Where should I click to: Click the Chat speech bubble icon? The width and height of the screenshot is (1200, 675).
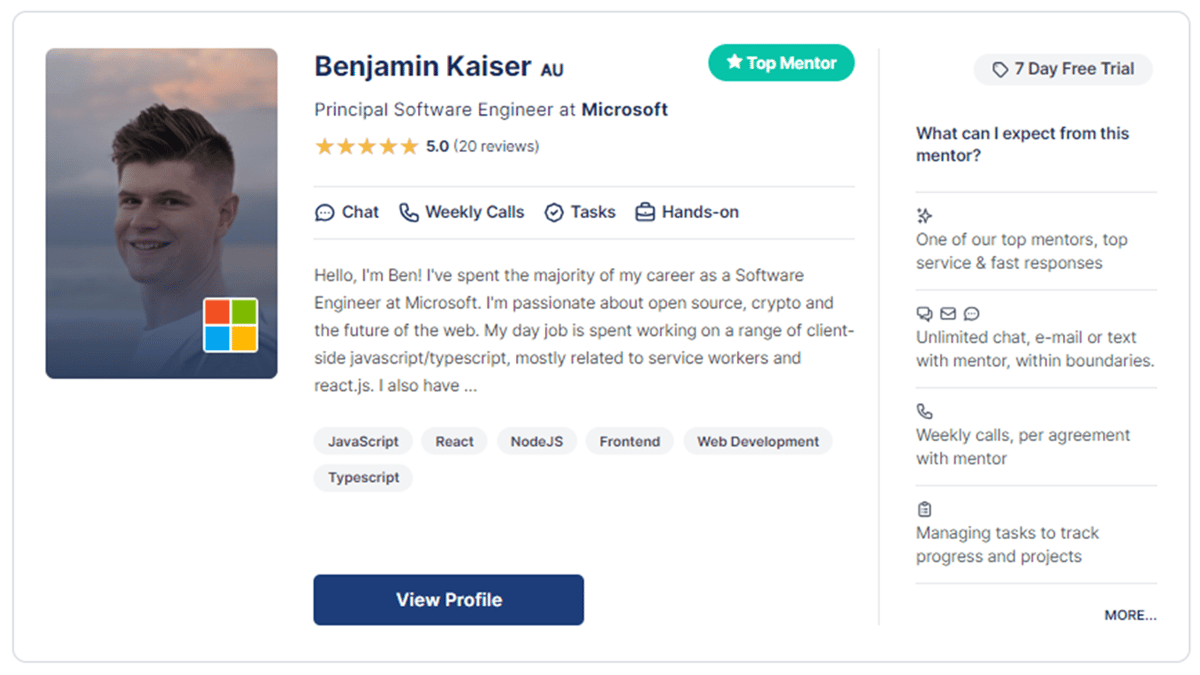[x=324, y=213]
